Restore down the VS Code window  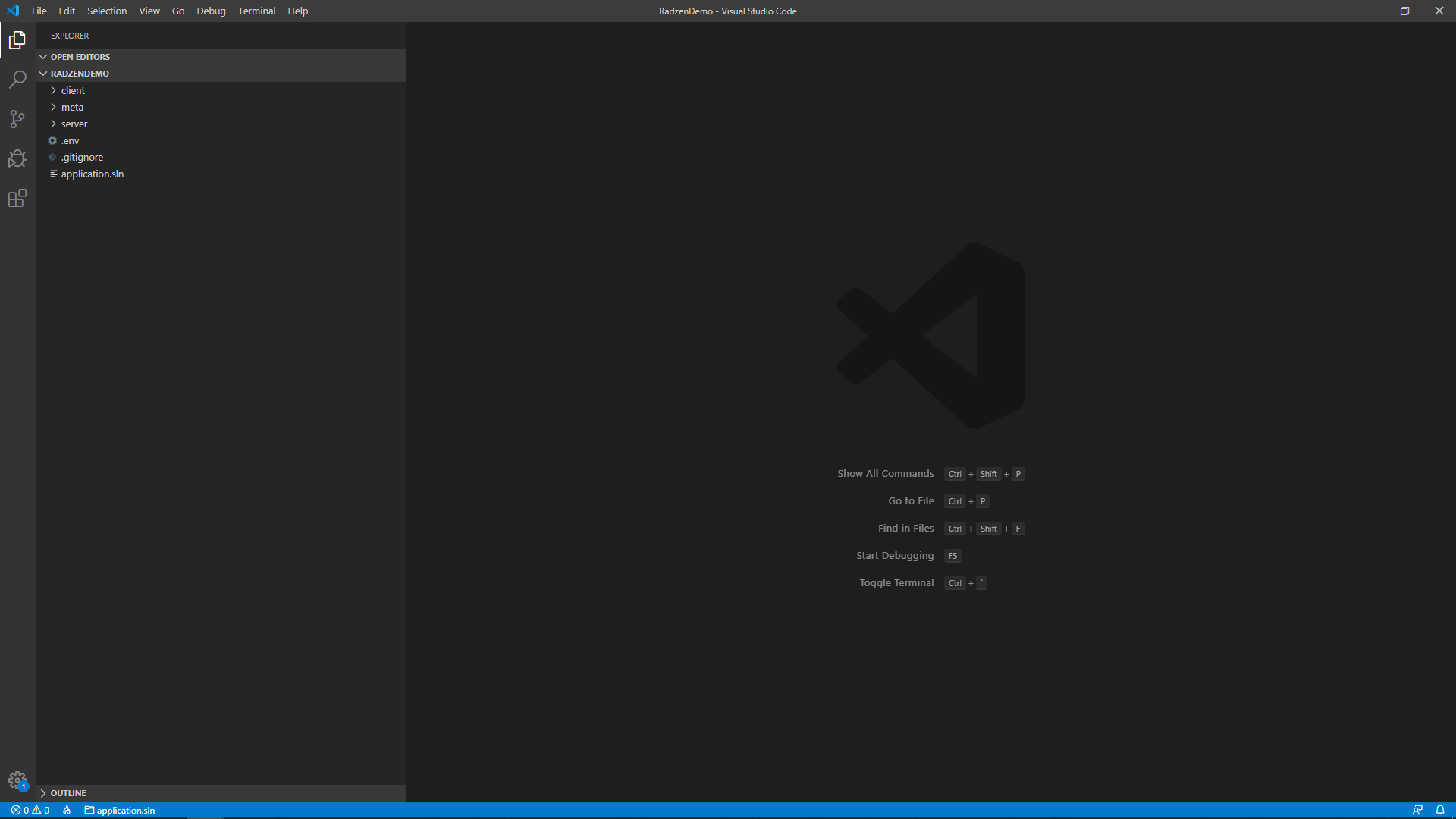(1404, 11)
